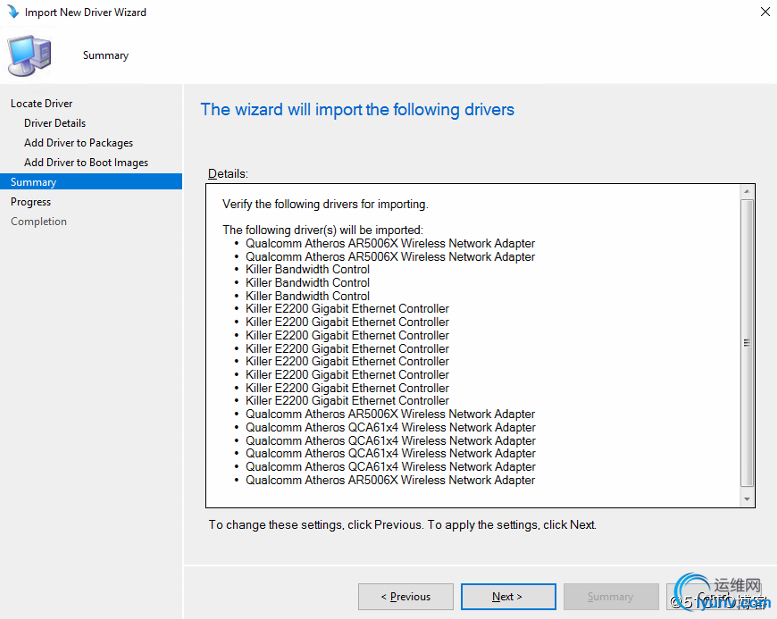Click the scroll down arrow in Details box
The width and height of the screenshot is (777, 619).
click(747, 499)
